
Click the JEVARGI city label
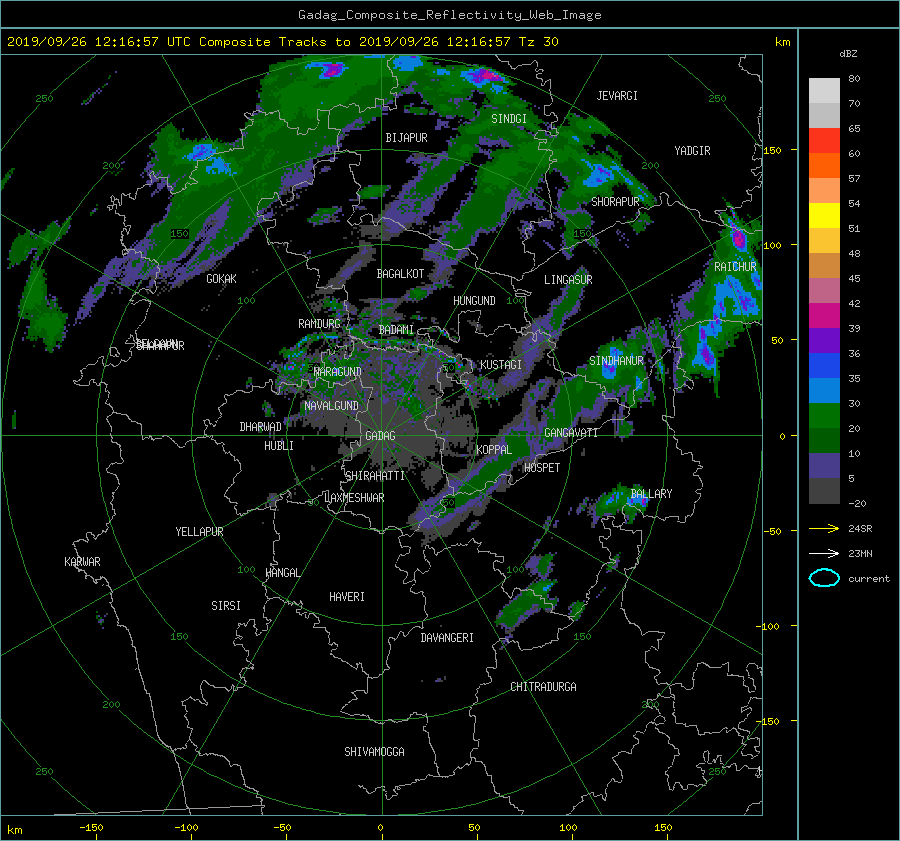coord(617,96)
